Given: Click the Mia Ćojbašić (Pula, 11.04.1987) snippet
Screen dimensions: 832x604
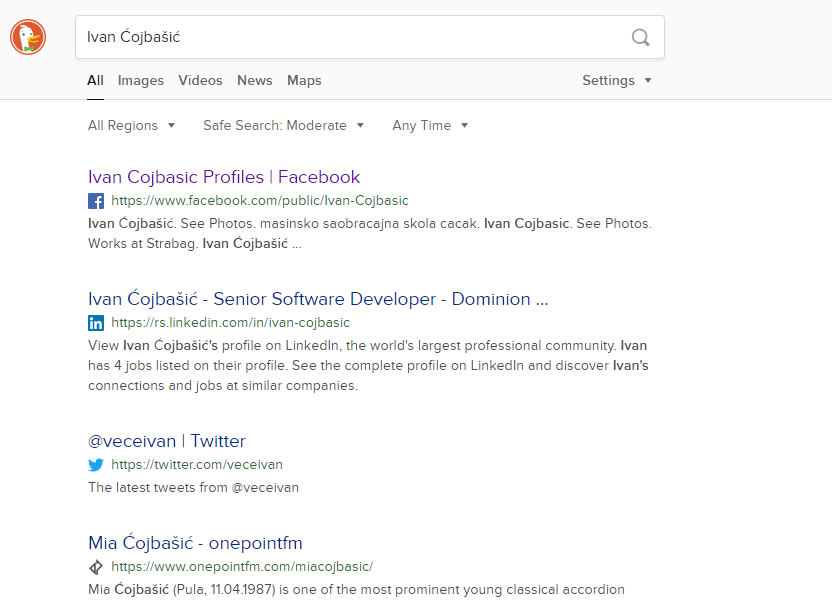Looking at the screenshot, I should click(356, 590).
